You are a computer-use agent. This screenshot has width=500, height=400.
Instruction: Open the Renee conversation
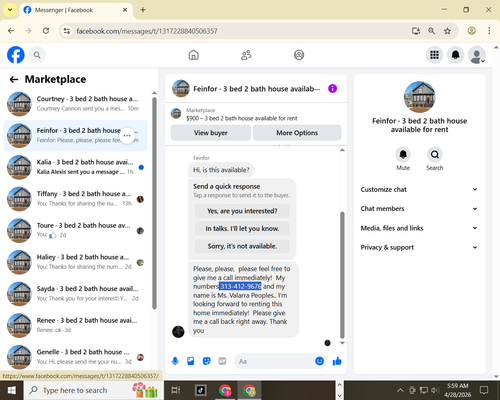75,326
